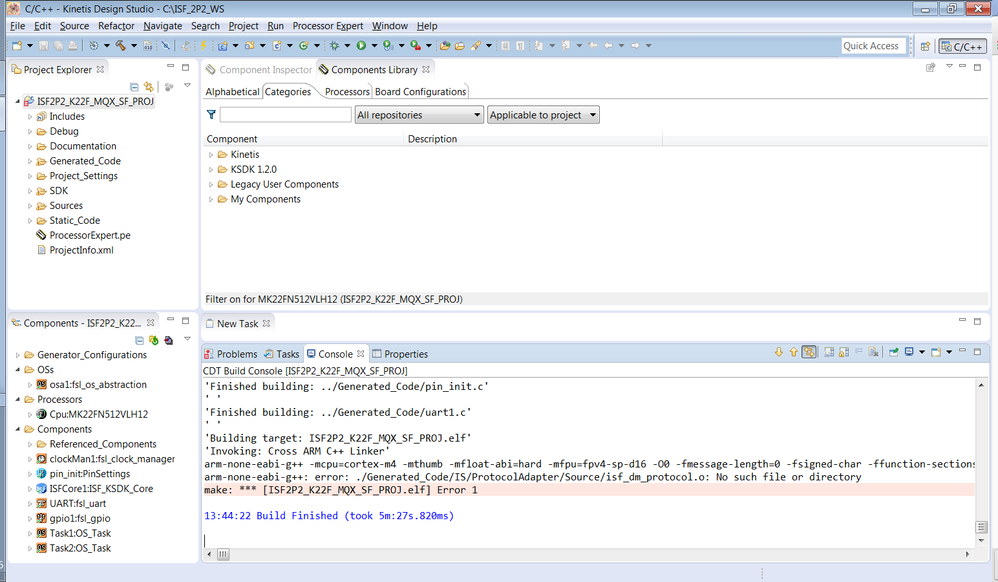Select pin_init:PinSettings component
Image resolution: width=998 pixels, height=582 pixels.
point(83,474)
